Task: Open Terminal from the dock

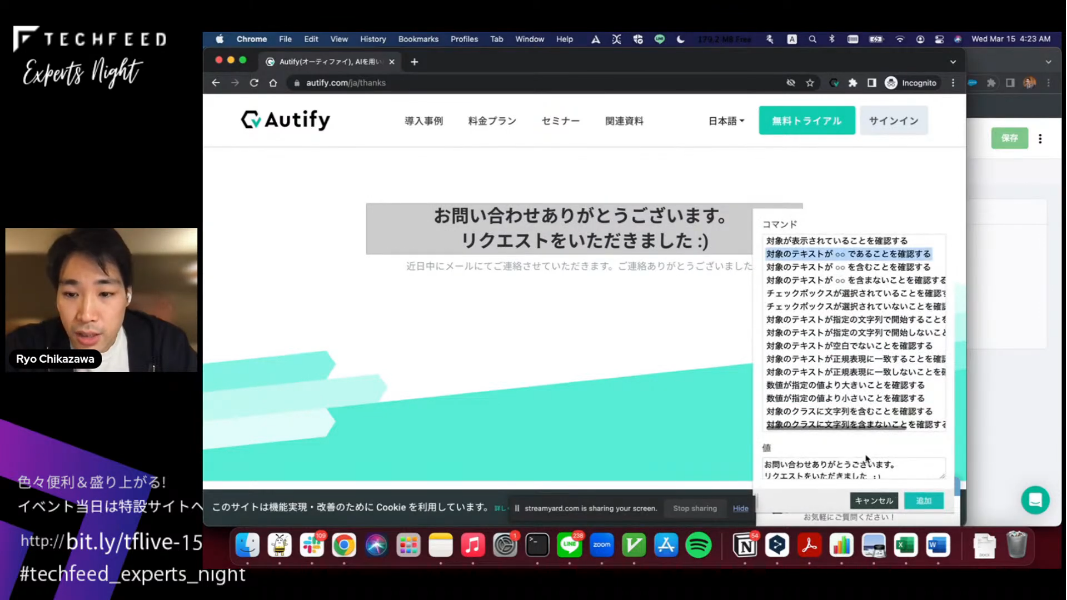Action: [x=537, y=545]
